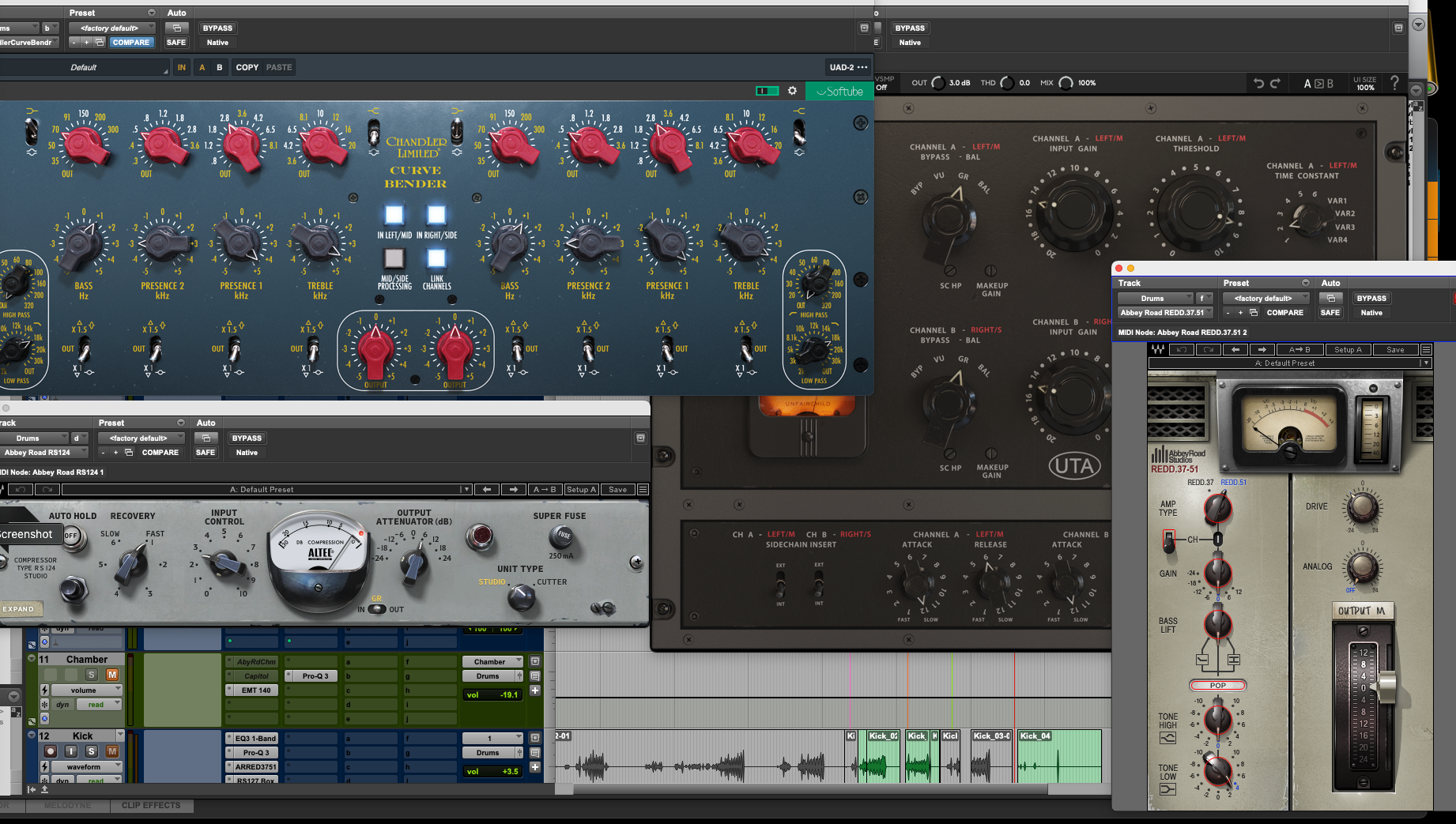Viewport: 1456px width, 824px height.
Task: Open Preset menu circle in REDD.37-51 header
Action: pos(1306,283)
